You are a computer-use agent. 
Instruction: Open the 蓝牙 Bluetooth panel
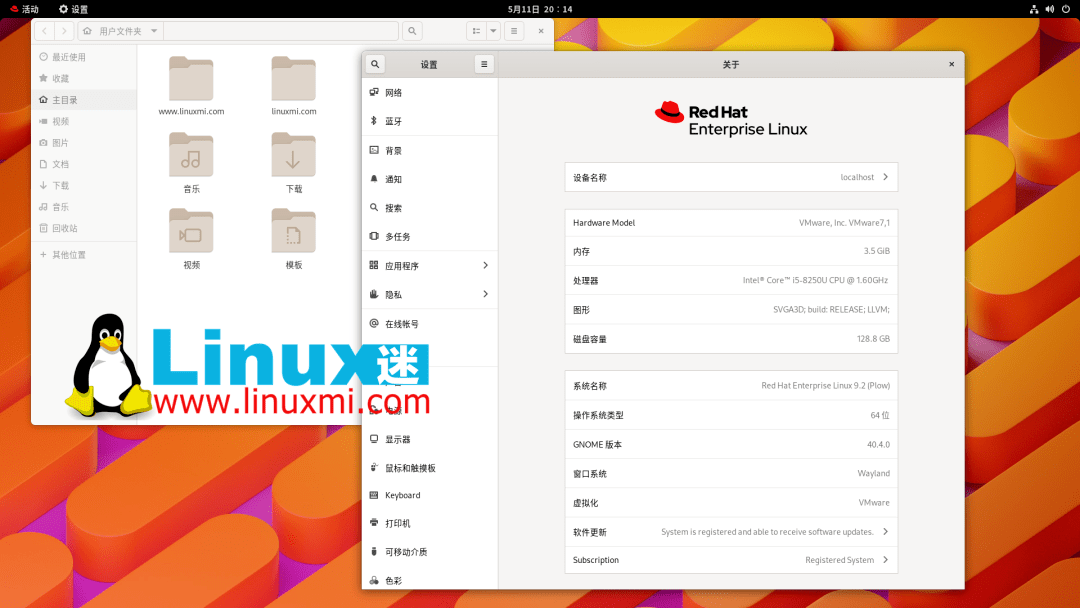[430, 121]
